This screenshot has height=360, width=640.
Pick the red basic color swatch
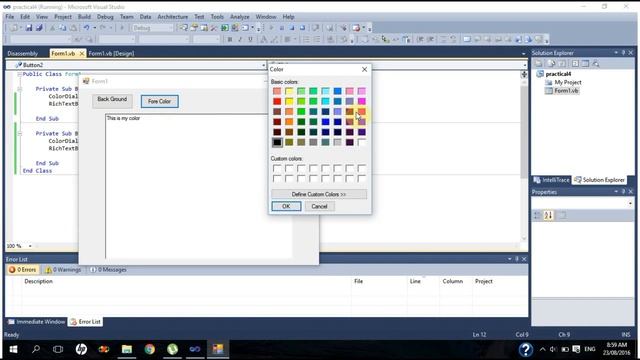pos(277,101)
